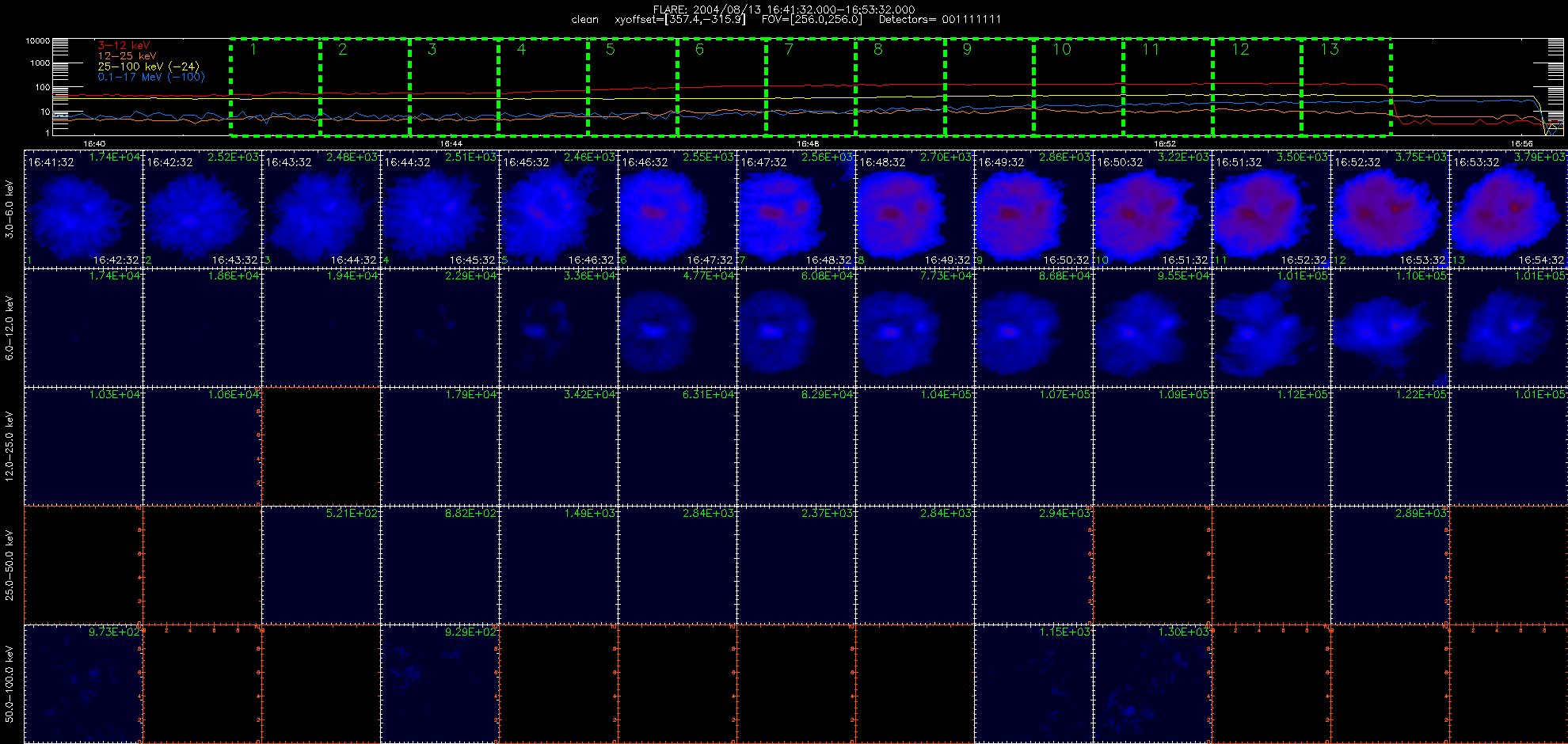This screenshot has height=744, width=1568.
Task: Open the 50.0-100.0 keV panel labeled 1.30E+03
Action: [1152, 684]
